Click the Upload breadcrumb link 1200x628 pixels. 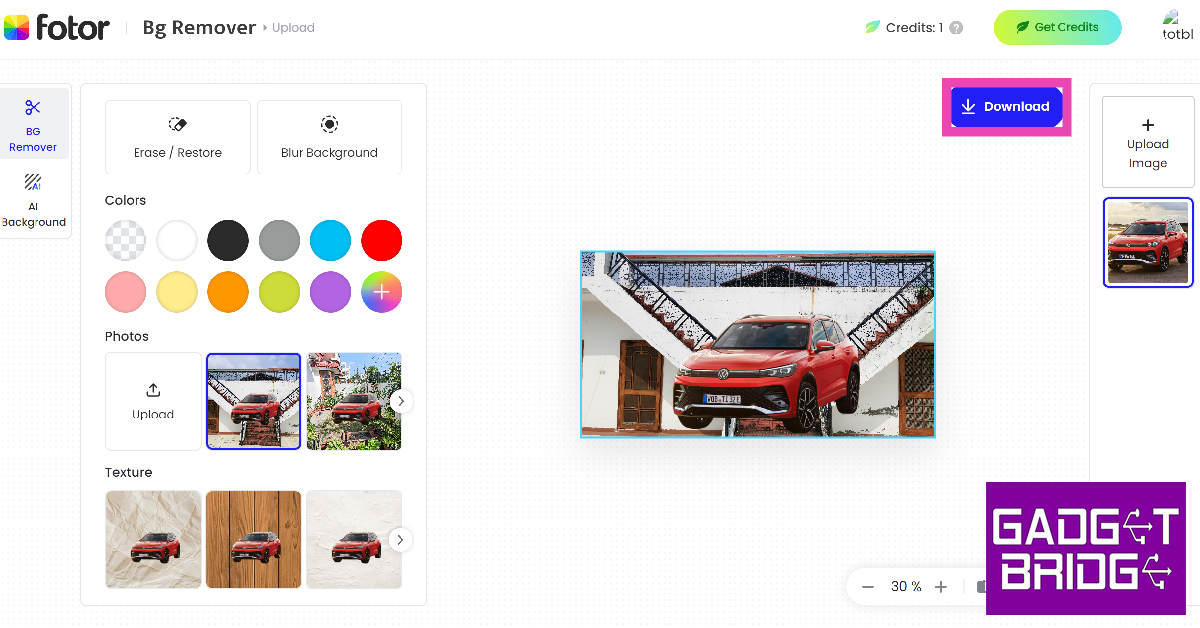click(293, 28)
